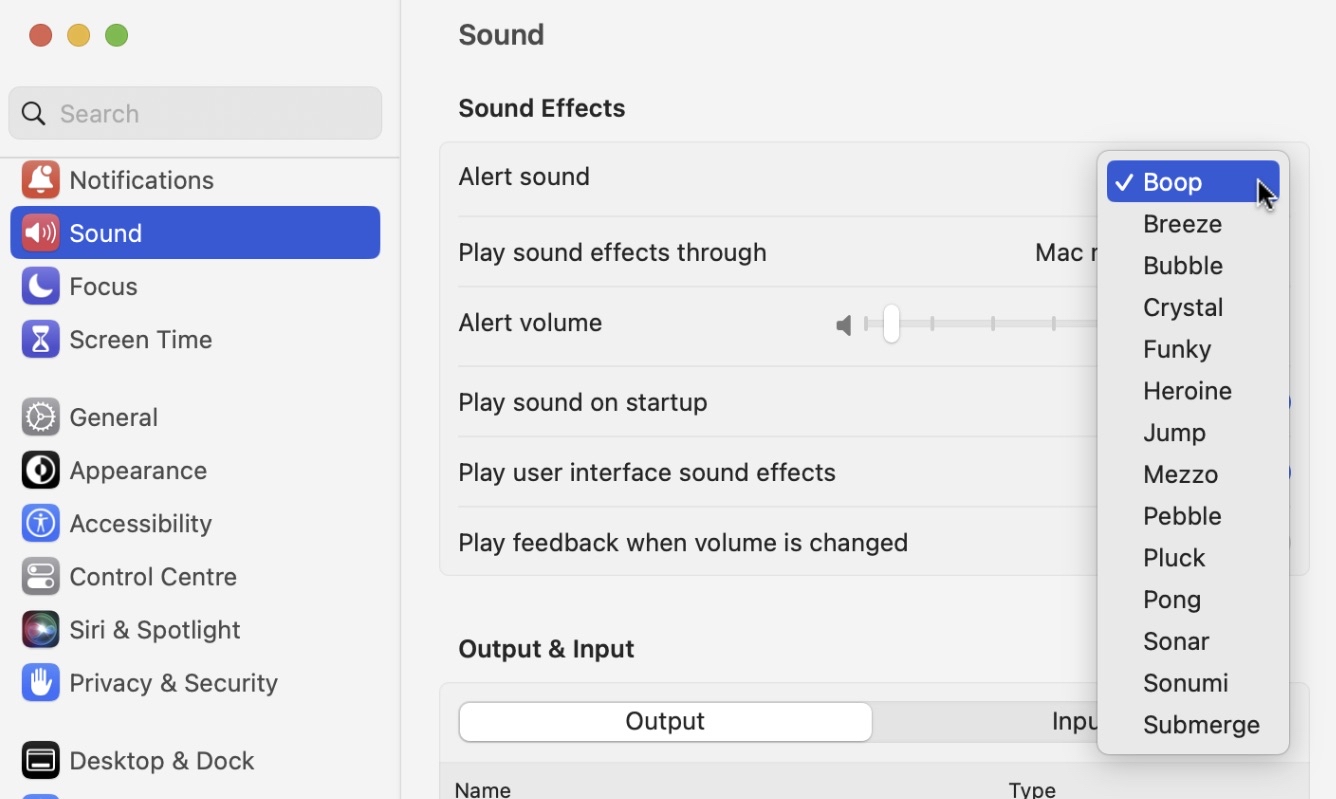This screenshot has width=1336, height=799.
Task: Click the Desktop & Dock icon
Action: pyautogui.click(x=40, y=760)
